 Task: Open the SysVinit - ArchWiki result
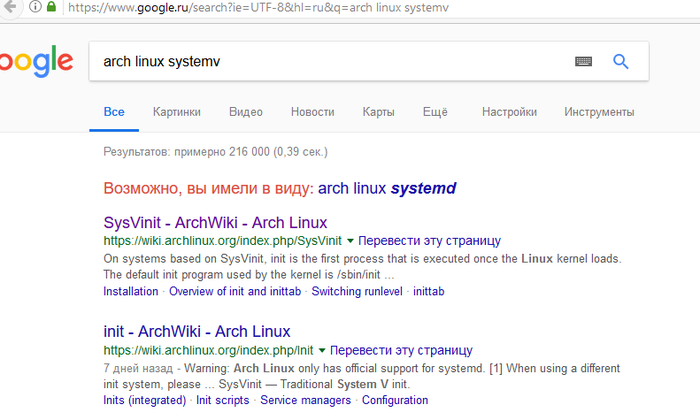(x=215, y=222)
